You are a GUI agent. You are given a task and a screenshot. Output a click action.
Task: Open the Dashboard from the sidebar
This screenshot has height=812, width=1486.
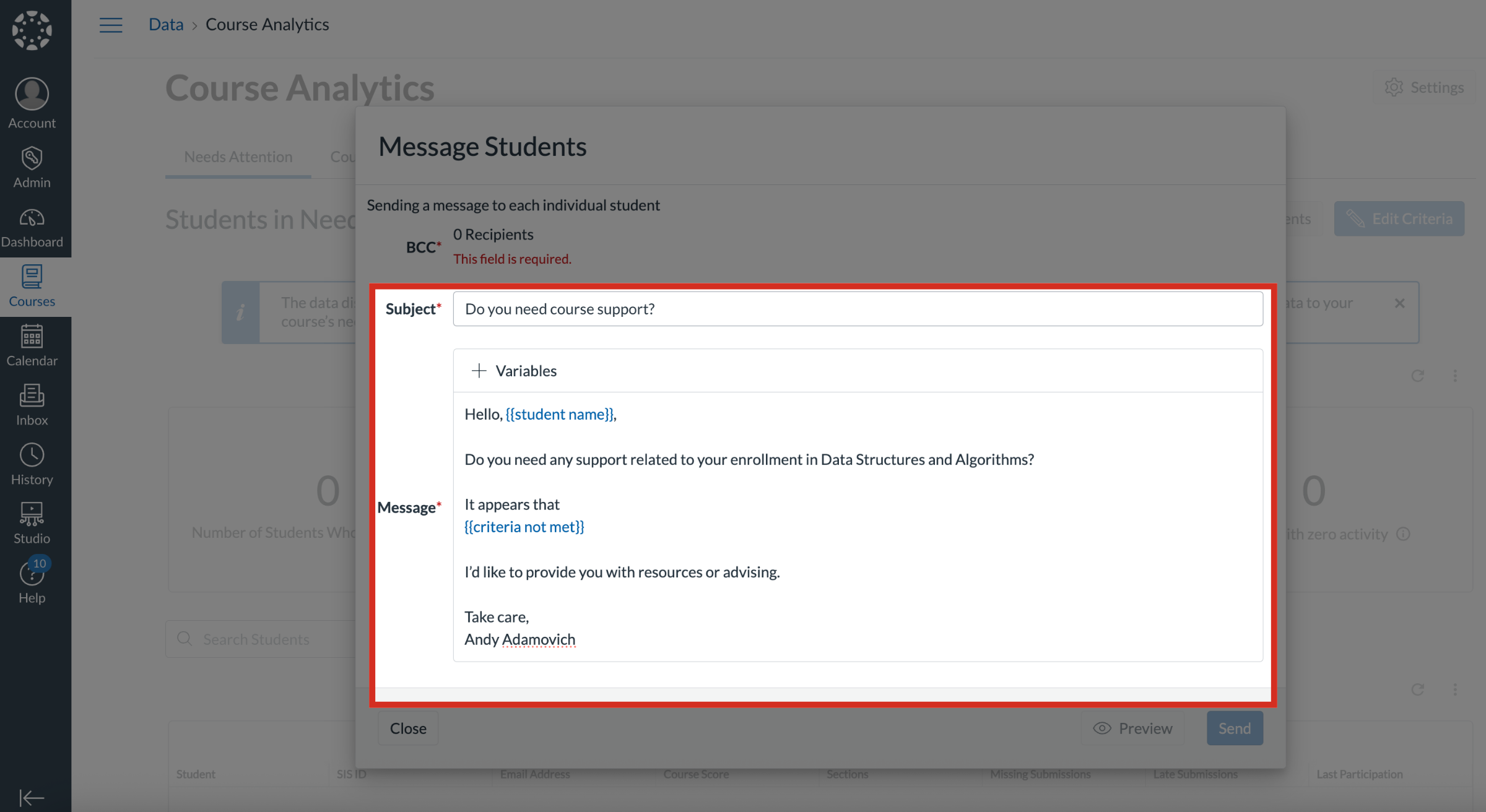pyautogui.click(x=32, y=225)
